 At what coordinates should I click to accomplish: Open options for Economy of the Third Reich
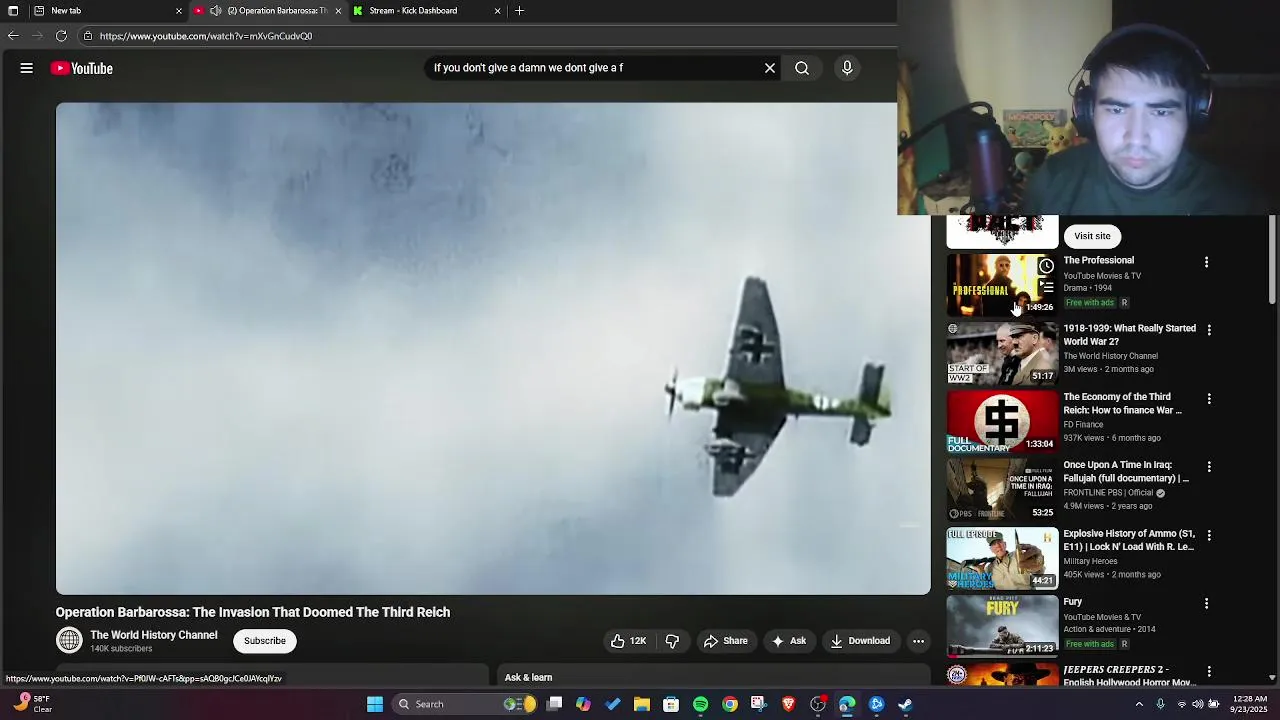[1209, 399]
